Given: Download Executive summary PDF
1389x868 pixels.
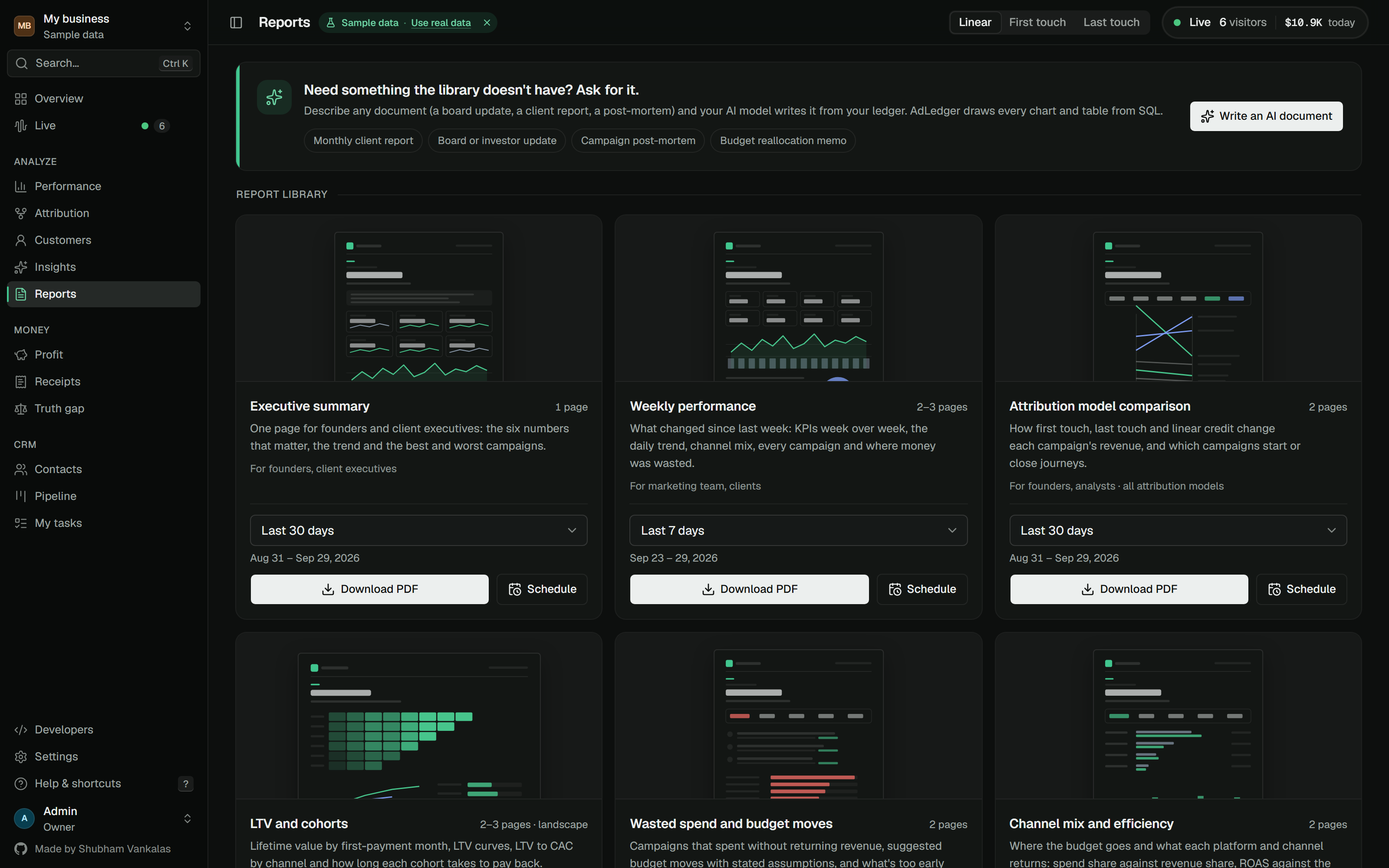Looking at the screenshot, I should 369,589.
